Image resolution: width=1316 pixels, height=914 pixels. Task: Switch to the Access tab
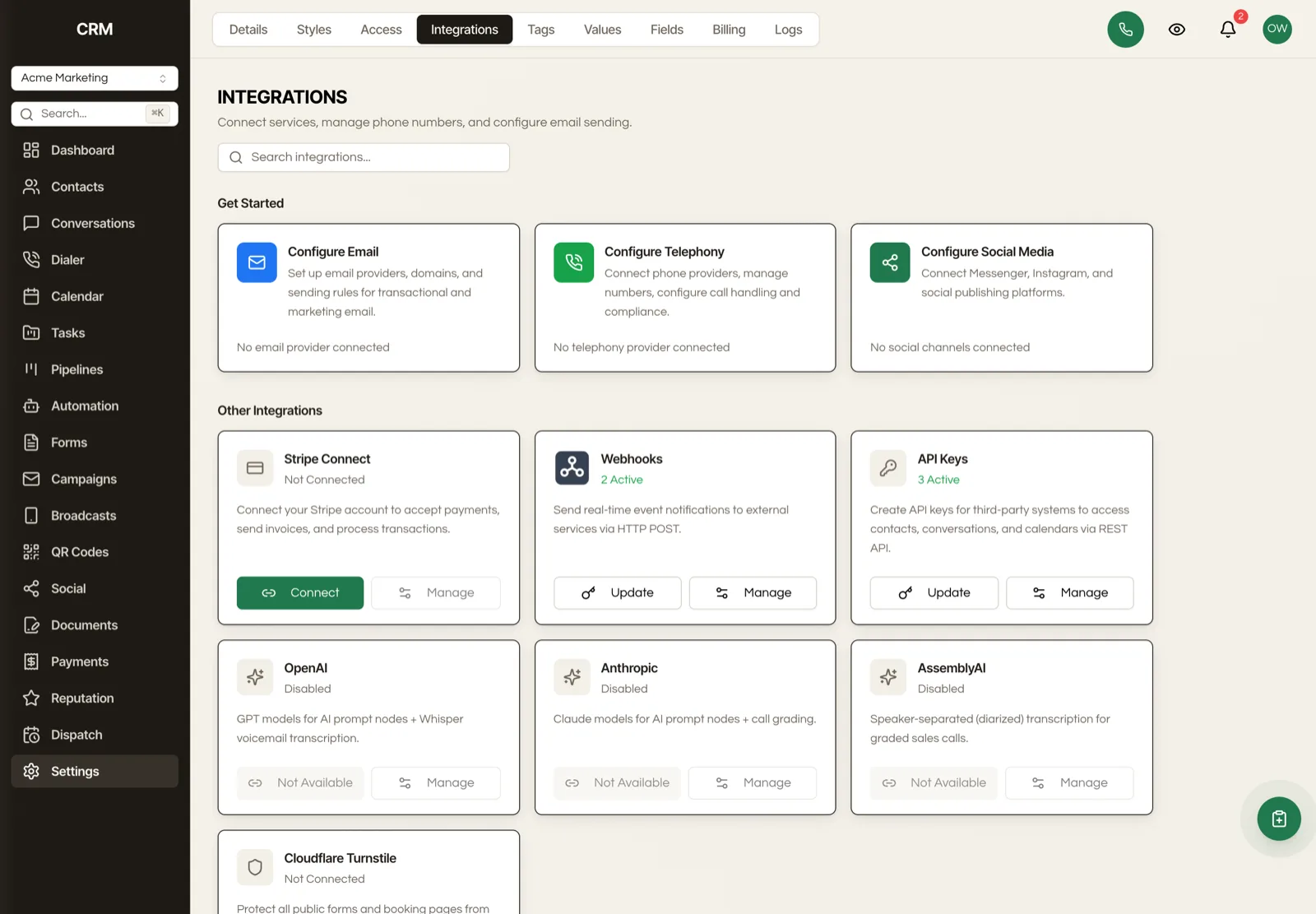381,30
